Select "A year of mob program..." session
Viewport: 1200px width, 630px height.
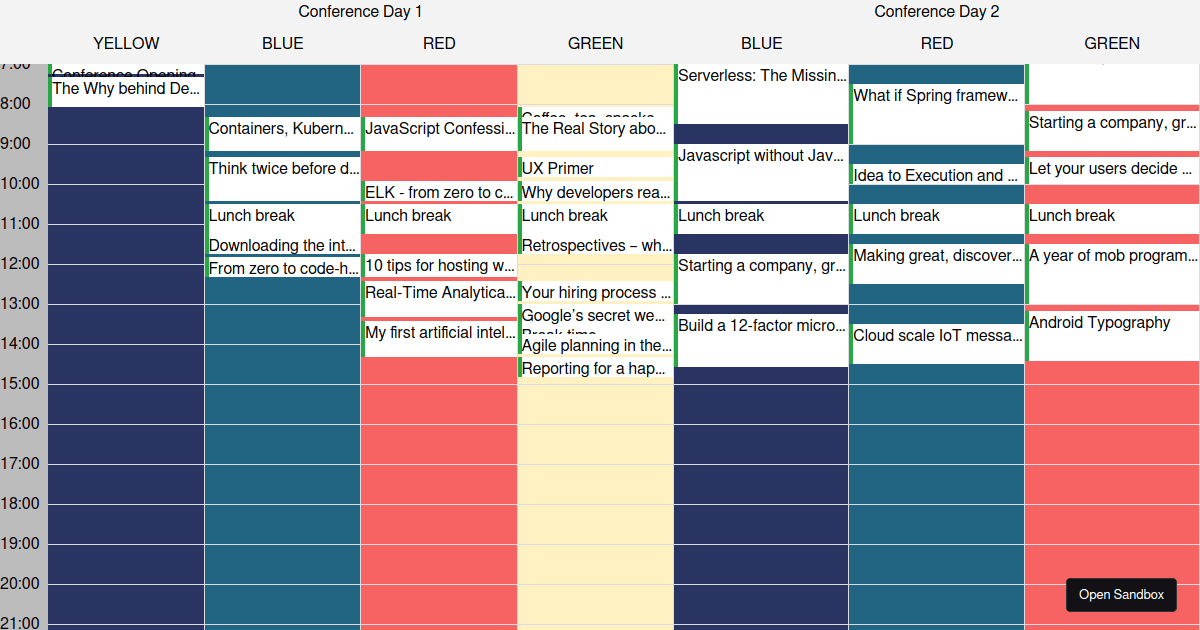pos(1112,256)
